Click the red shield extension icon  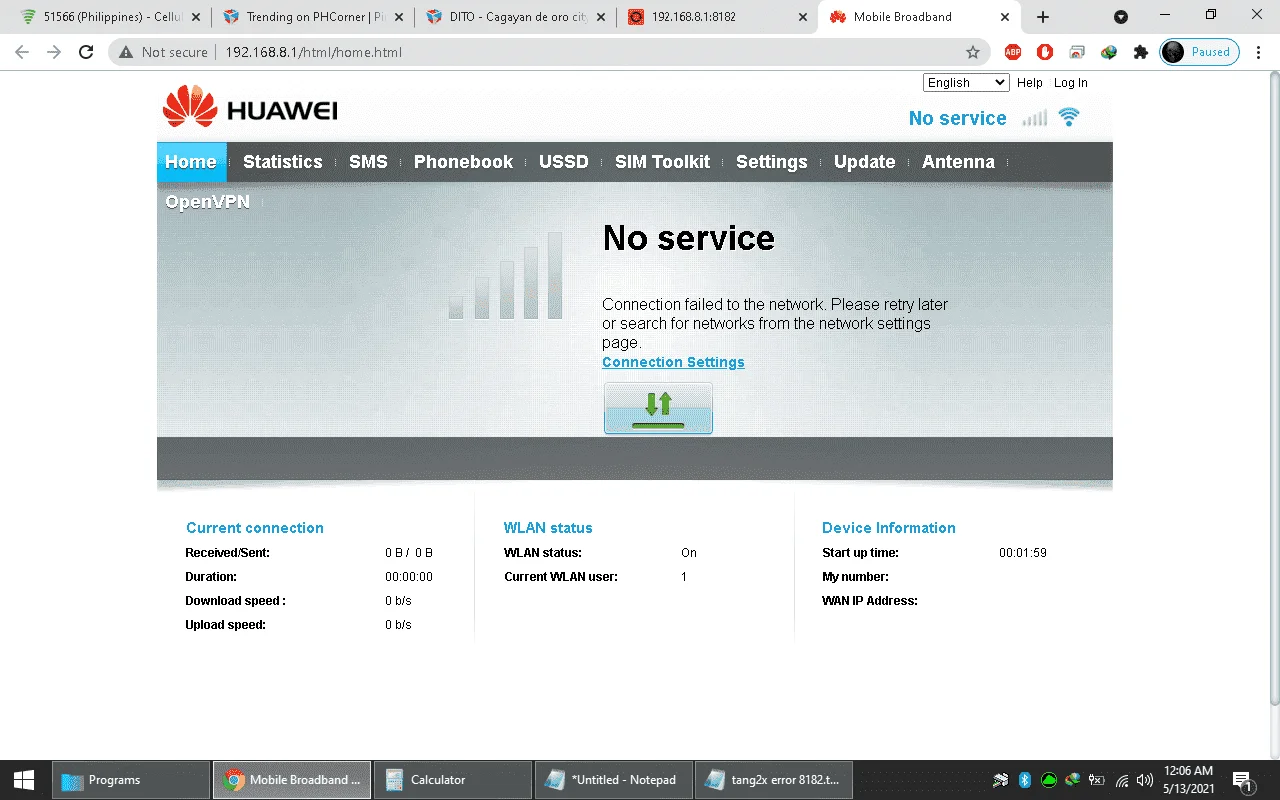point(1045,52)
